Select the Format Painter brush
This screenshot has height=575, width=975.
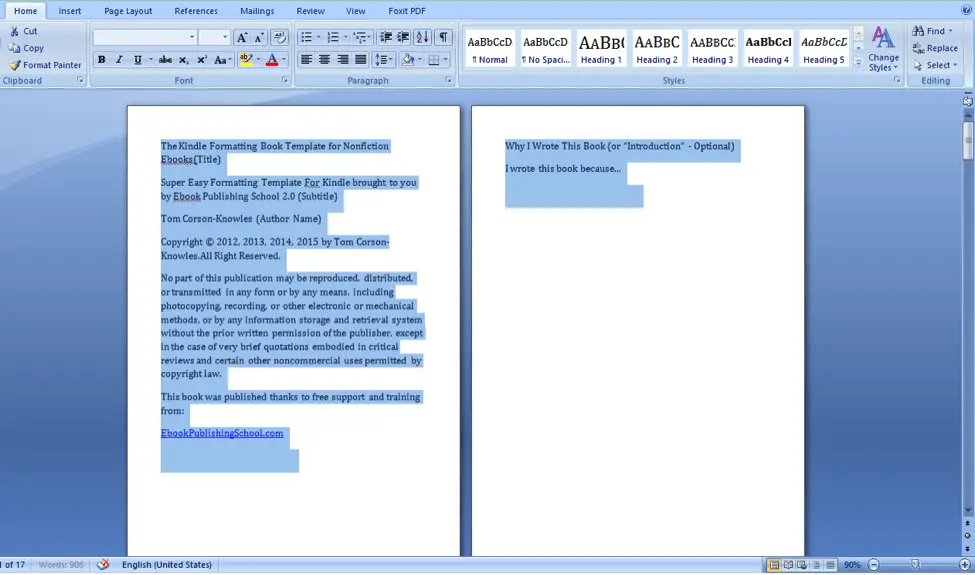coord(15,65)
